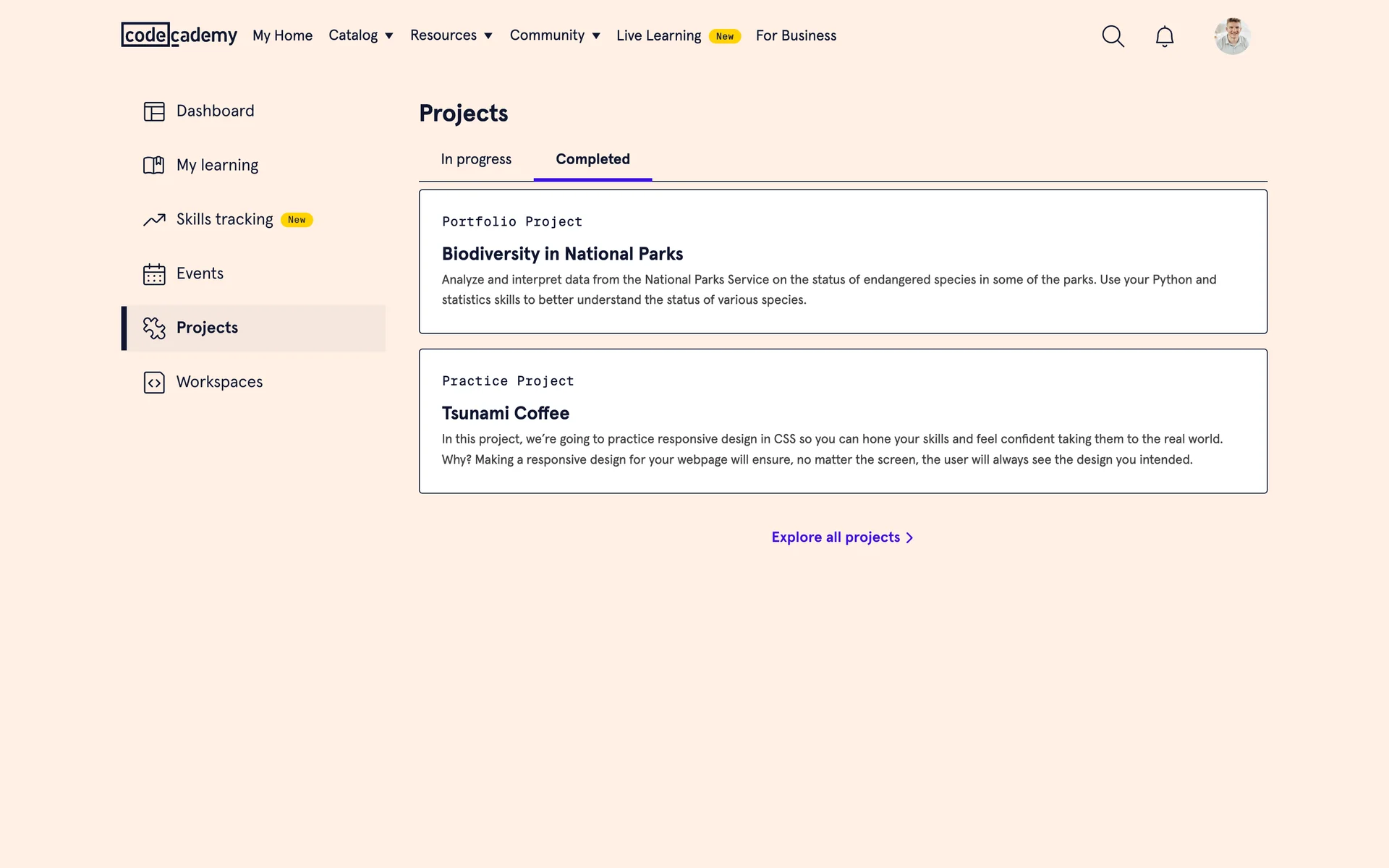Expand the Catalog dropdown menu
The image size is (1389, 868).
[x=360, y=35]
